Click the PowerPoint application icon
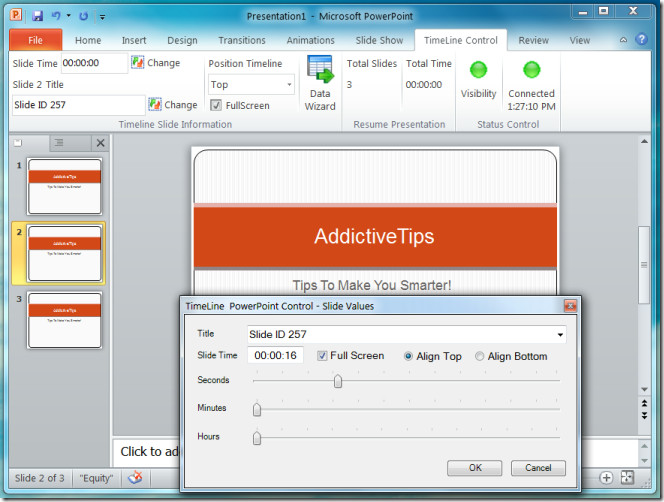The width and height of the screenshot is (664, 502). pos(15,16)
